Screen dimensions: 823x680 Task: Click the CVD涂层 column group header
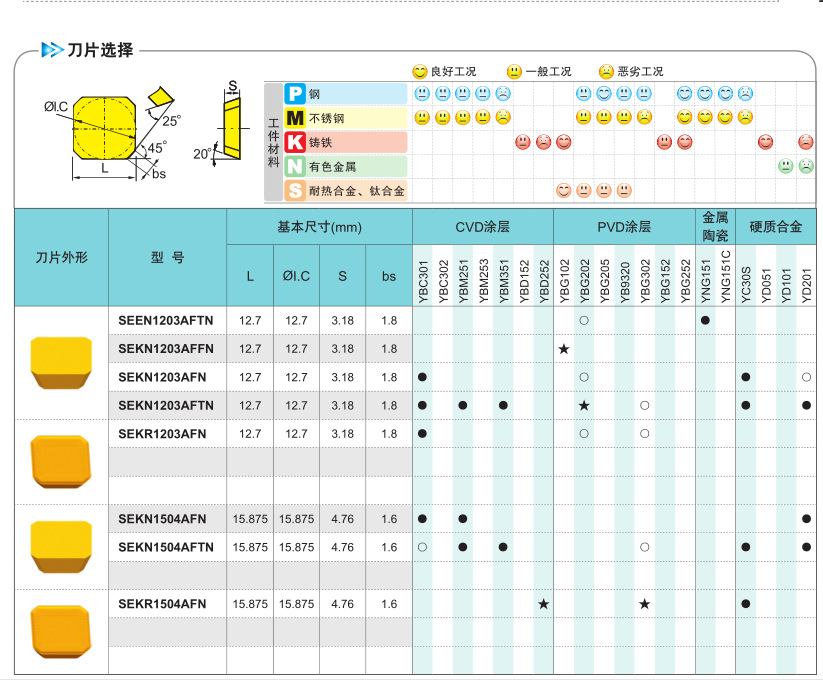(x=482, y=227)
